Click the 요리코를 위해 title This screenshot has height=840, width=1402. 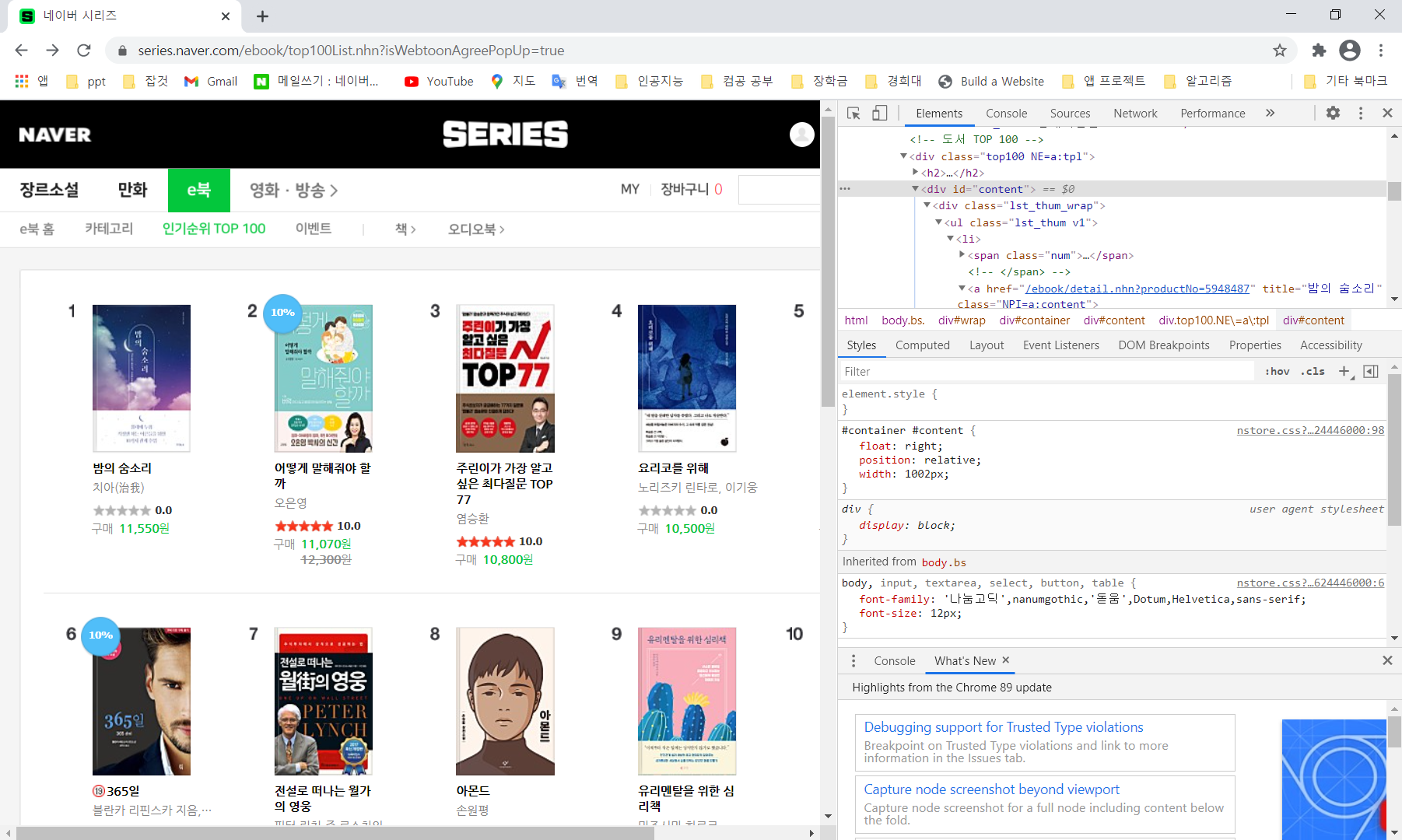pyautogui.click(x=674, y=467)
